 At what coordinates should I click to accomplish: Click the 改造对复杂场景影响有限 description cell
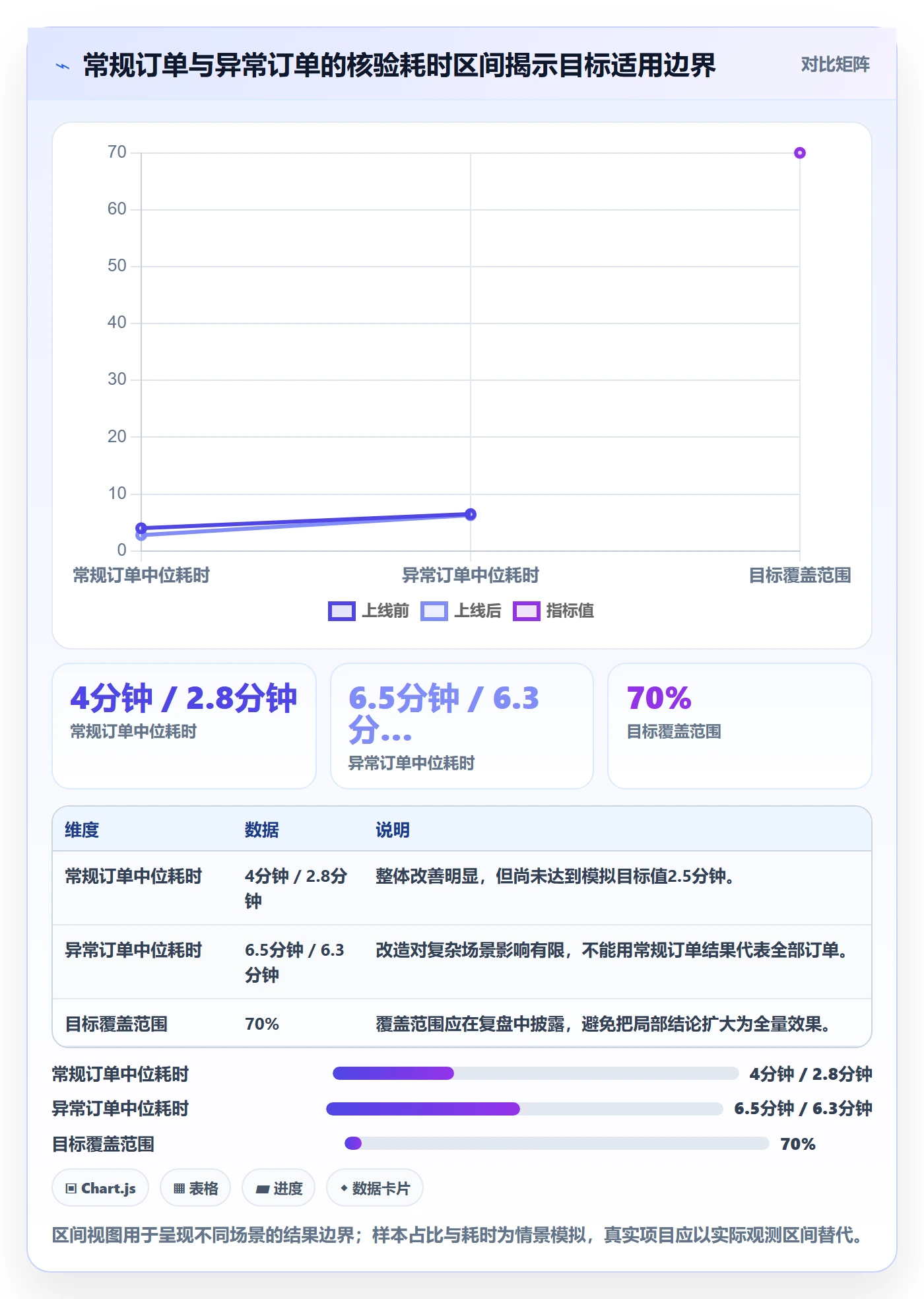click(613, 950)
